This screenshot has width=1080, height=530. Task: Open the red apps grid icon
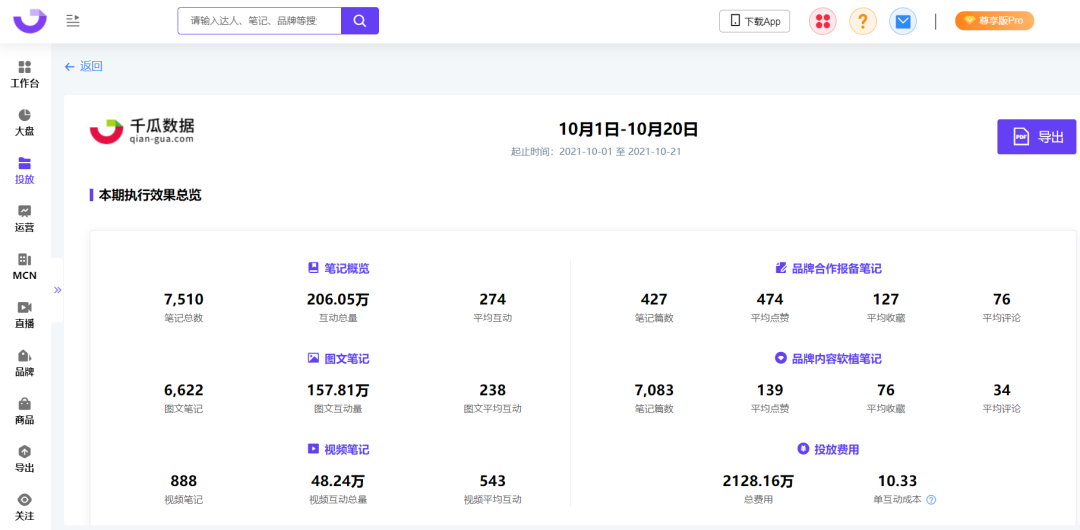[x=822, y=21]
